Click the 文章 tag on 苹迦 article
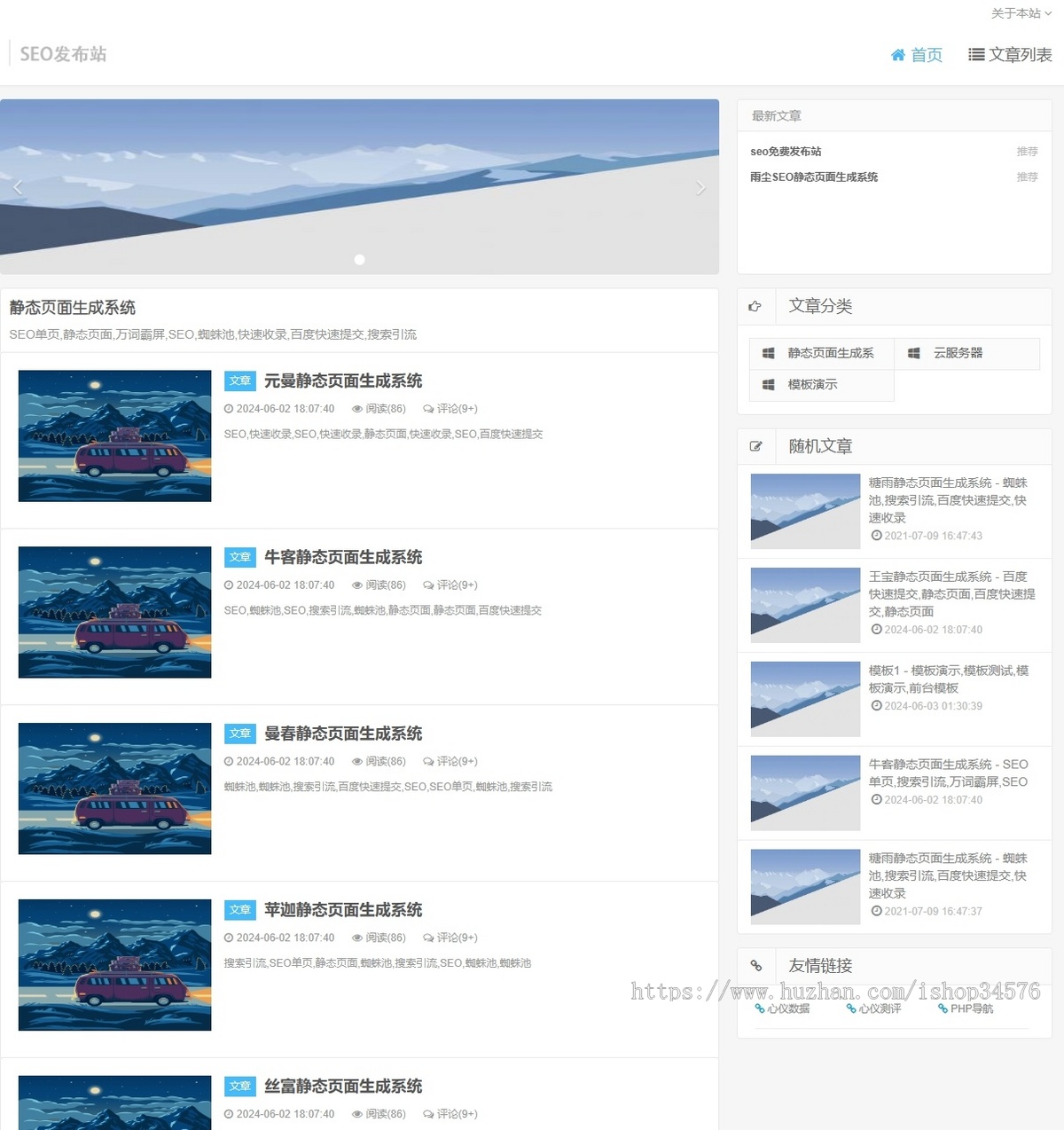Screen dimensions: 1064x1130 point(240,911)
